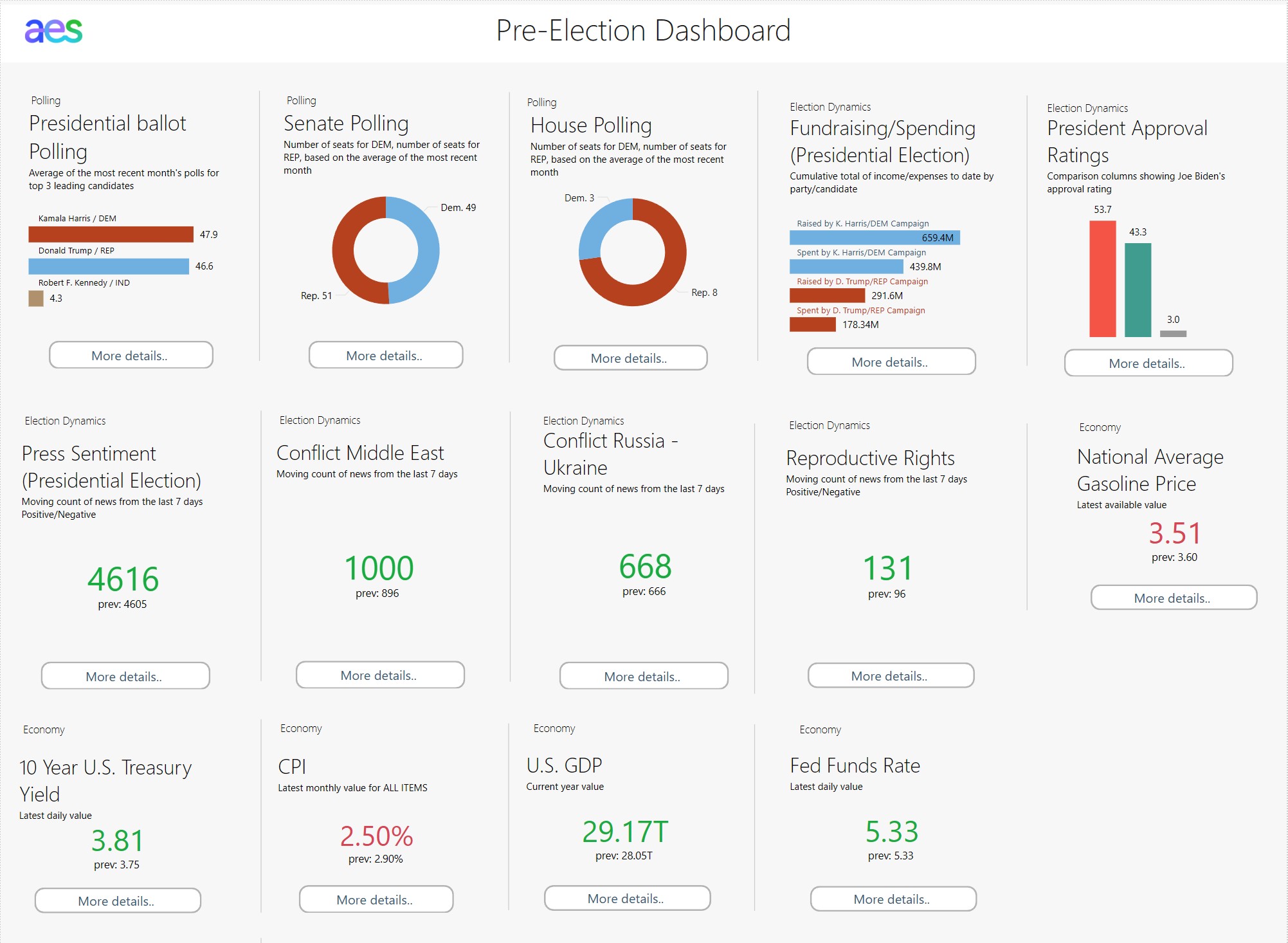Click the 659.4M Harris raised bar

(855, 238)
